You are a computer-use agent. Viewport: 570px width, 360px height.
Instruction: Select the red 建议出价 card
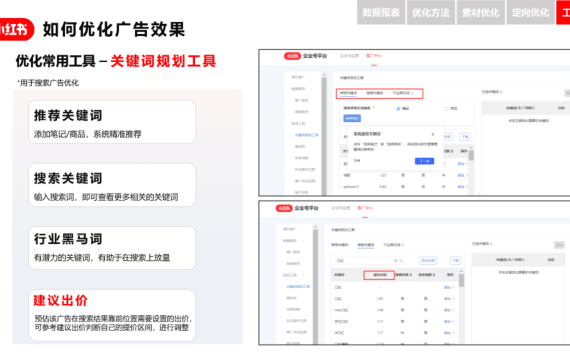coord(112,315)
